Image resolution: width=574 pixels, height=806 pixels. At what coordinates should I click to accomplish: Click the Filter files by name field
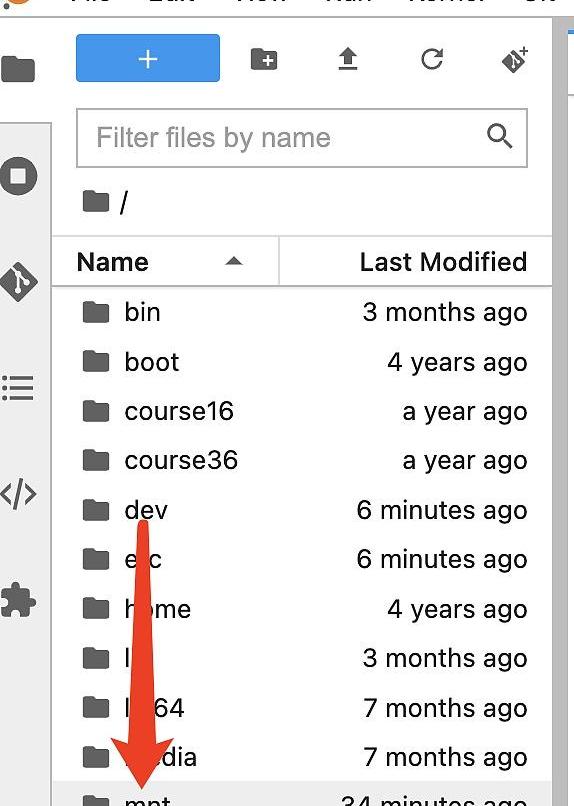[302, 138]
